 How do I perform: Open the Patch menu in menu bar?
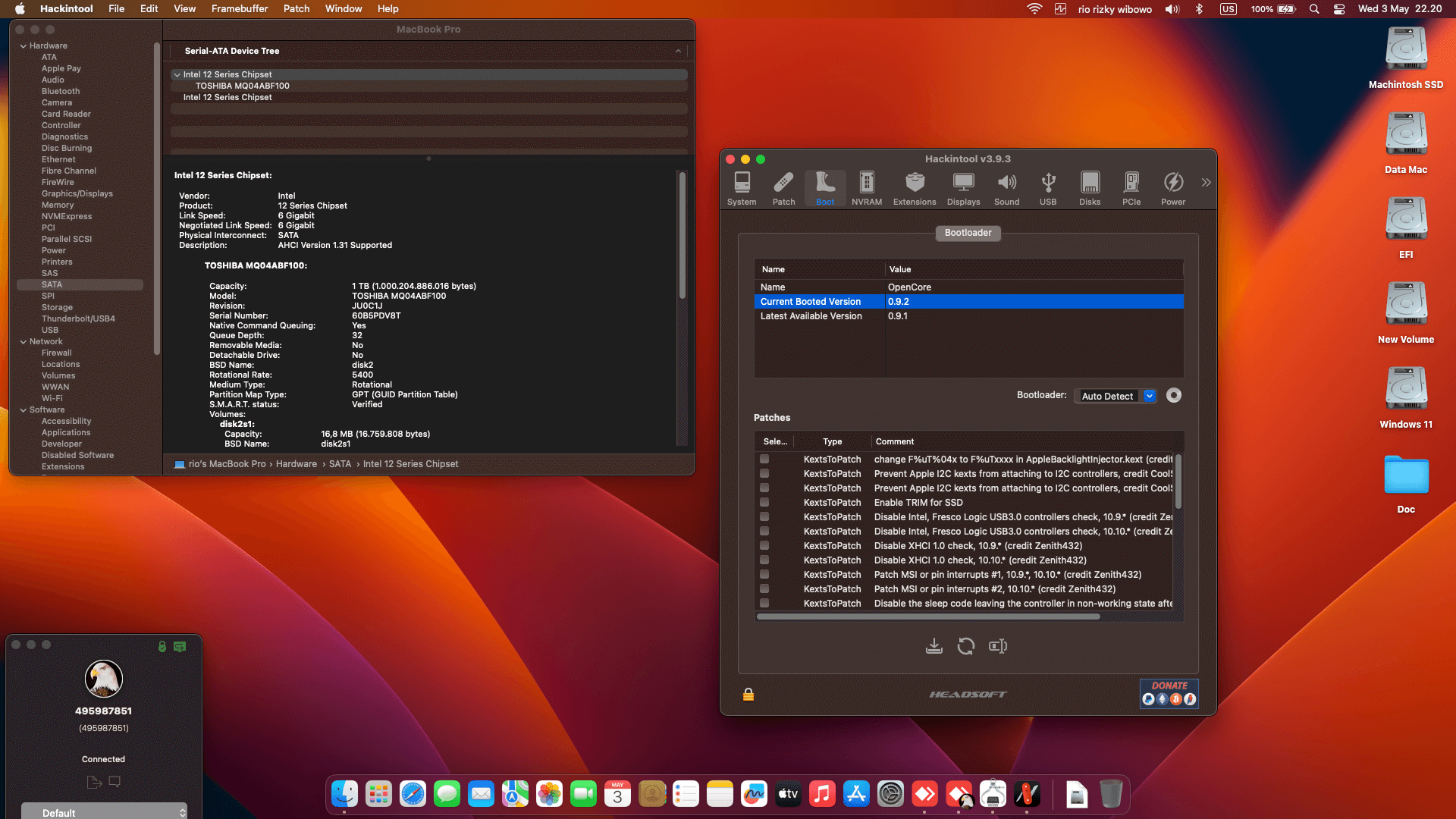point(296,9)
